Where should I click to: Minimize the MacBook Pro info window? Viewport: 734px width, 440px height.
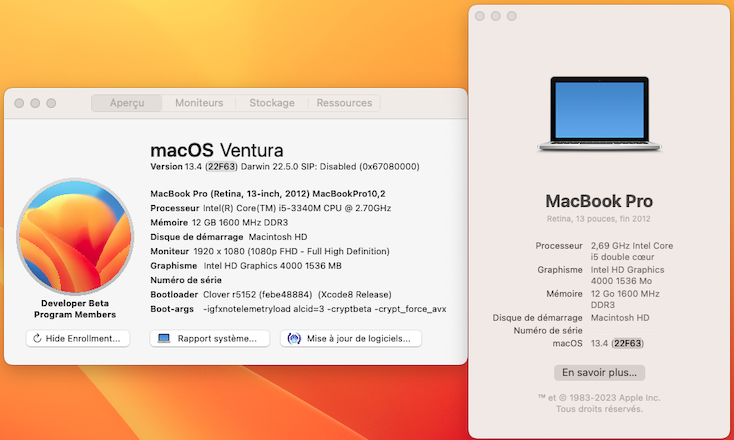pos(496,16)
